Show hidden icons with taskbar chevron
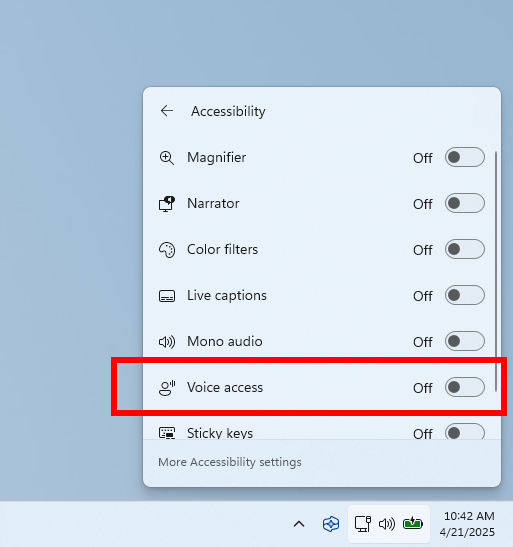Viewport: 513px width, 547px height. pos(299,524)
